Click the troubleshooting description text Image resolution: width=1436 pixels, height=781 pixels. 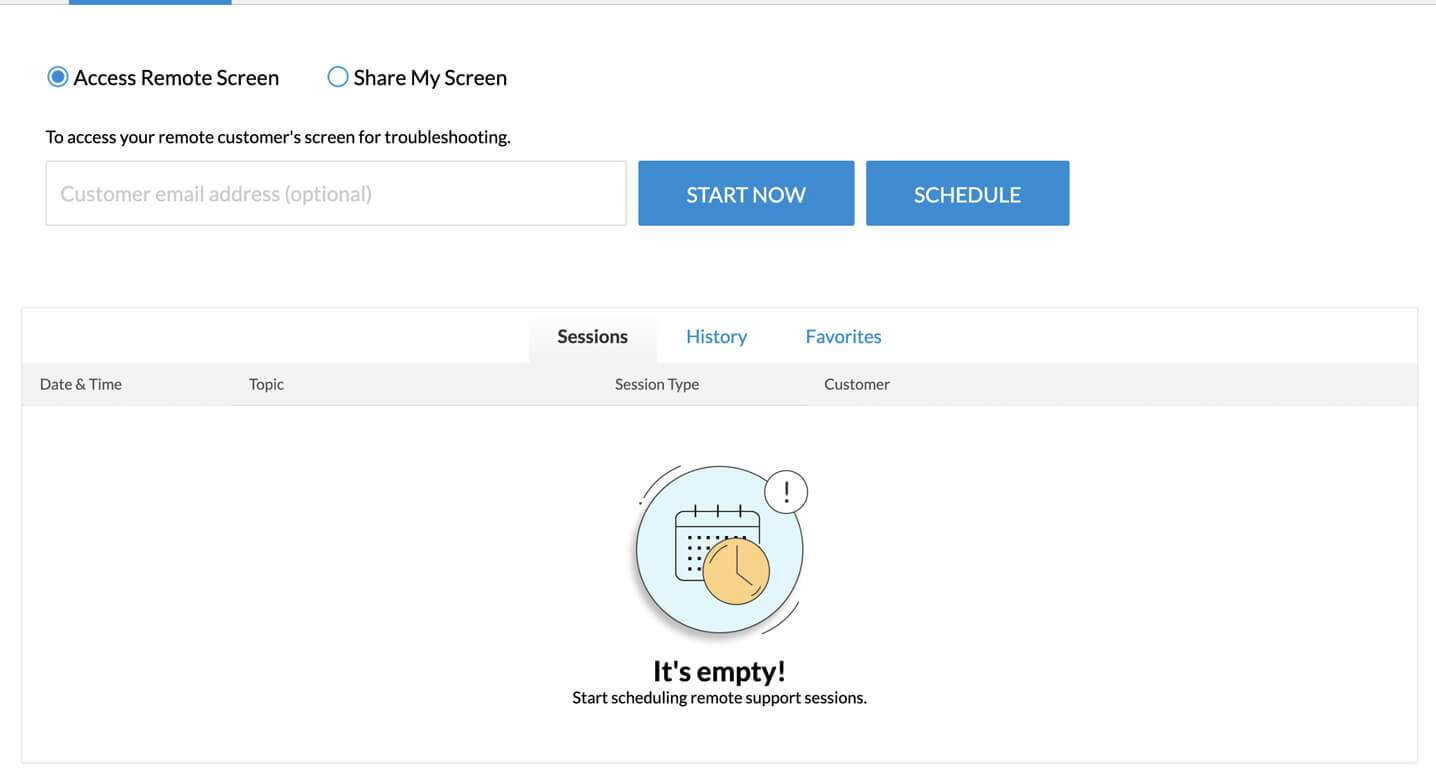pos(278,137)
